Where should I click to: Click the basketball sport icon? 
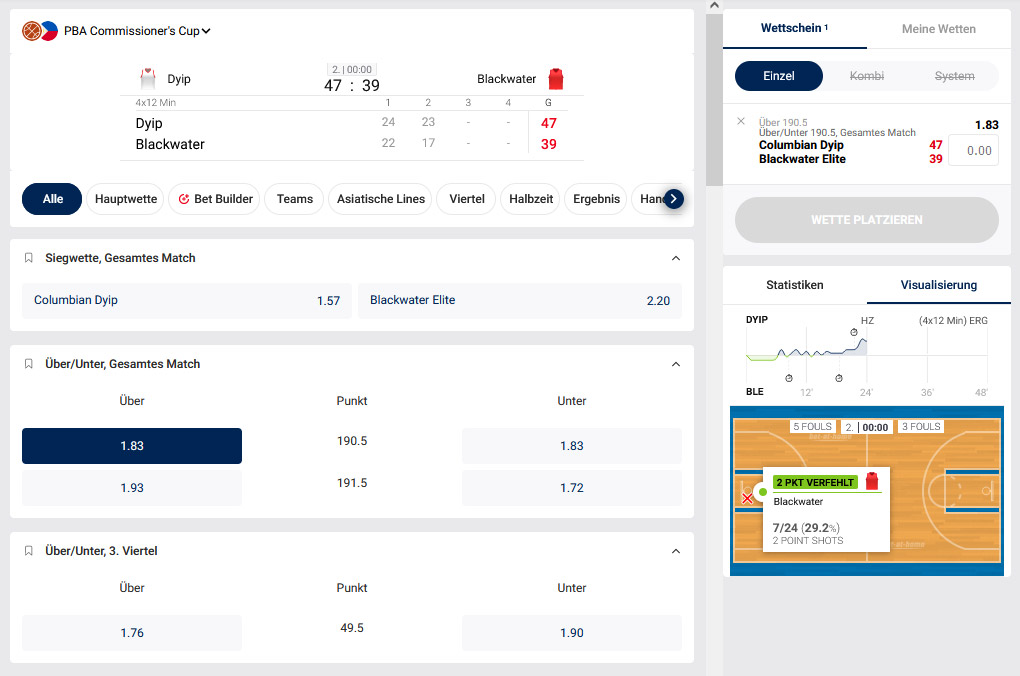[31, 31]
